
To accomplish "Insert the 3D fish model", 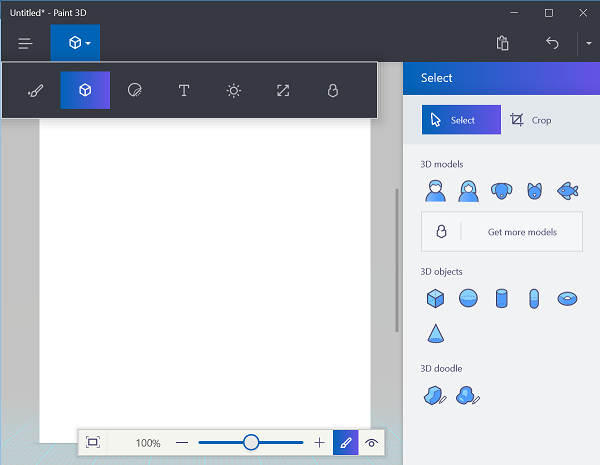I will 567,191.
